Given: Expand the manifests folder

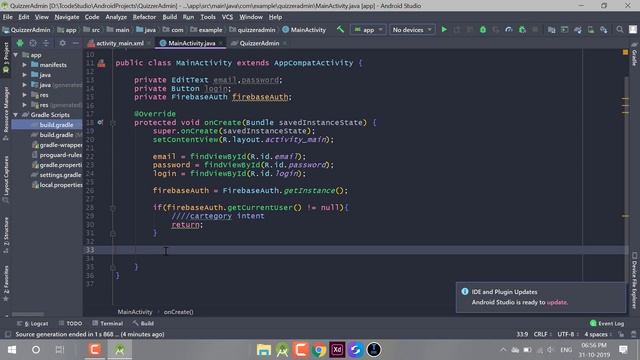Looking at the screenshot, I should (x=24, y=64).
